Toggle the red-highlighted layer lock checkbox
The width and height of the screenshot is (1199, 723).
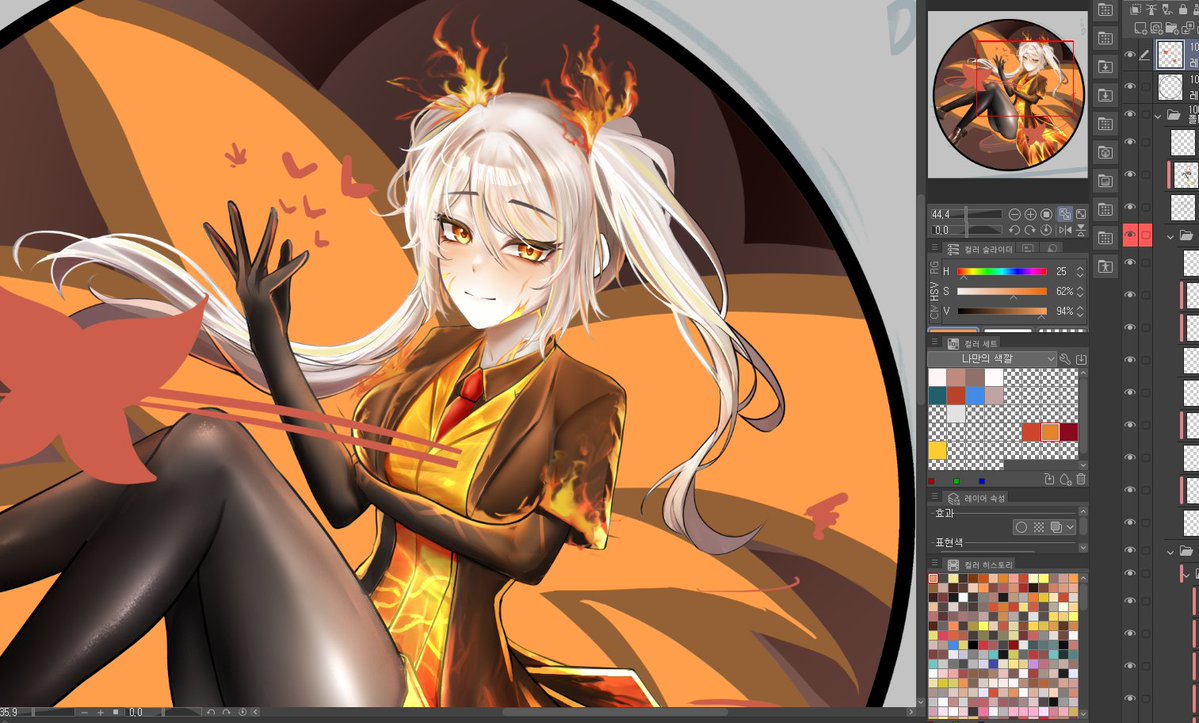coord(1145,235)
